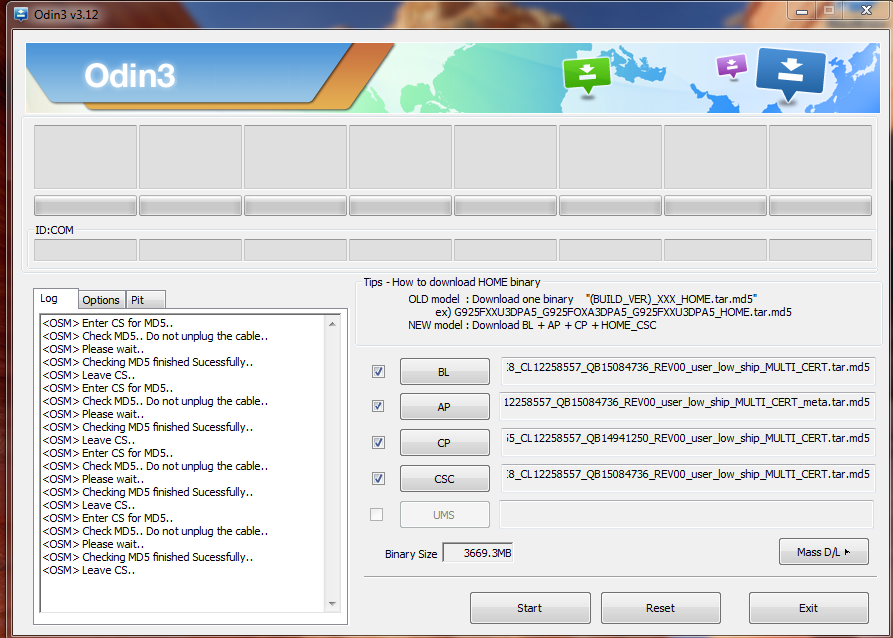This screenshot has width=893, height=638.
Task: Click the disabled UMS button
Action: point(444,515)
